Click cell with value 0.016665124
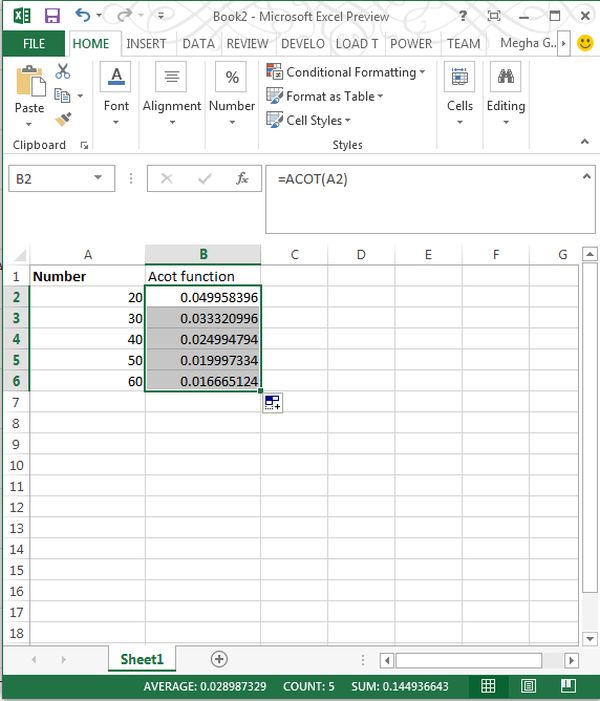 203,381
